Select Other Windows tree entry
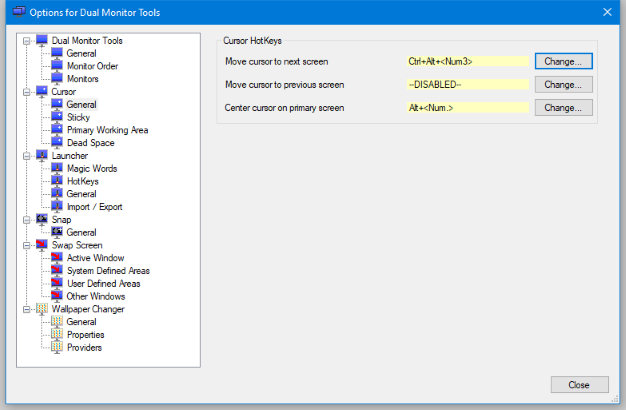Image resolution: width=626 pixels, height=410 pixels. click(x=96, y=296)
